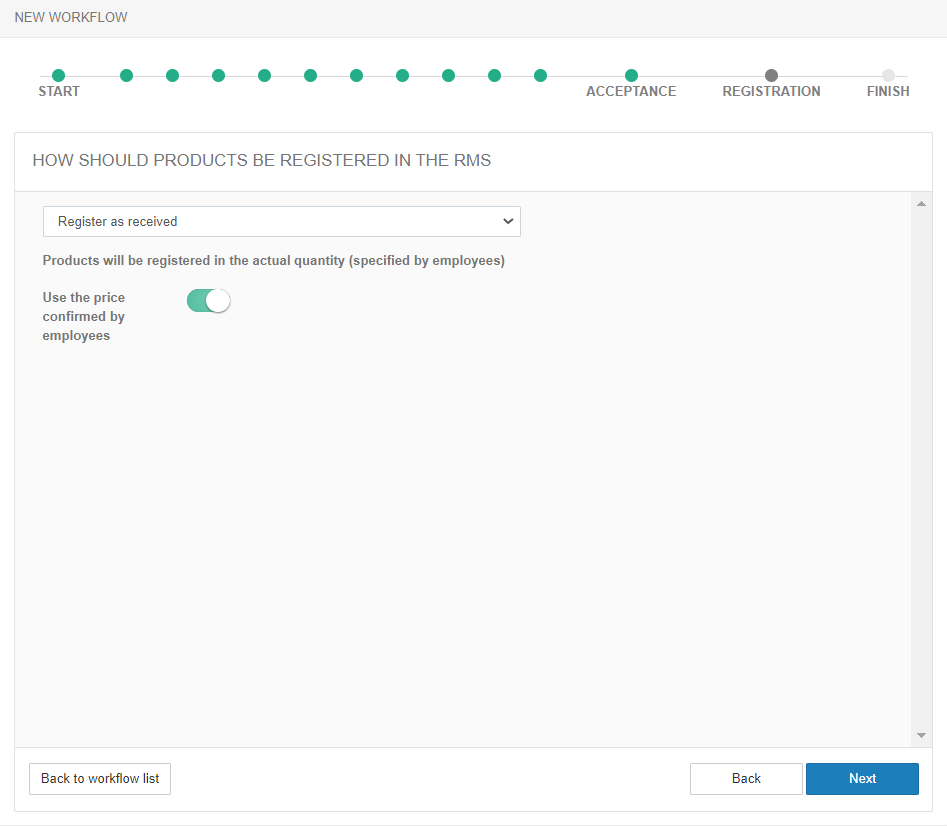The height and width of the screenshot is (826, 947).
Task: Click scrollbar down arrow in the panel
Action: [921, 735]
